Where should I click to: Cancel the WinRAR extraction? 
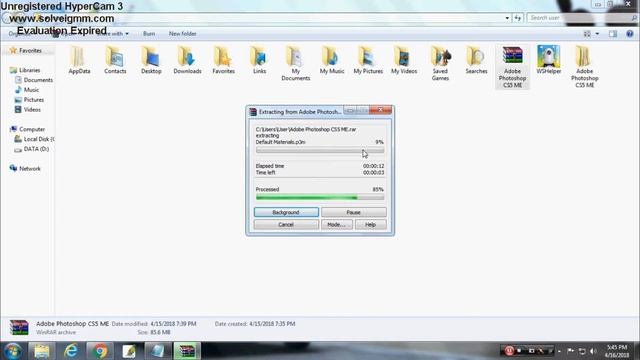286,224
